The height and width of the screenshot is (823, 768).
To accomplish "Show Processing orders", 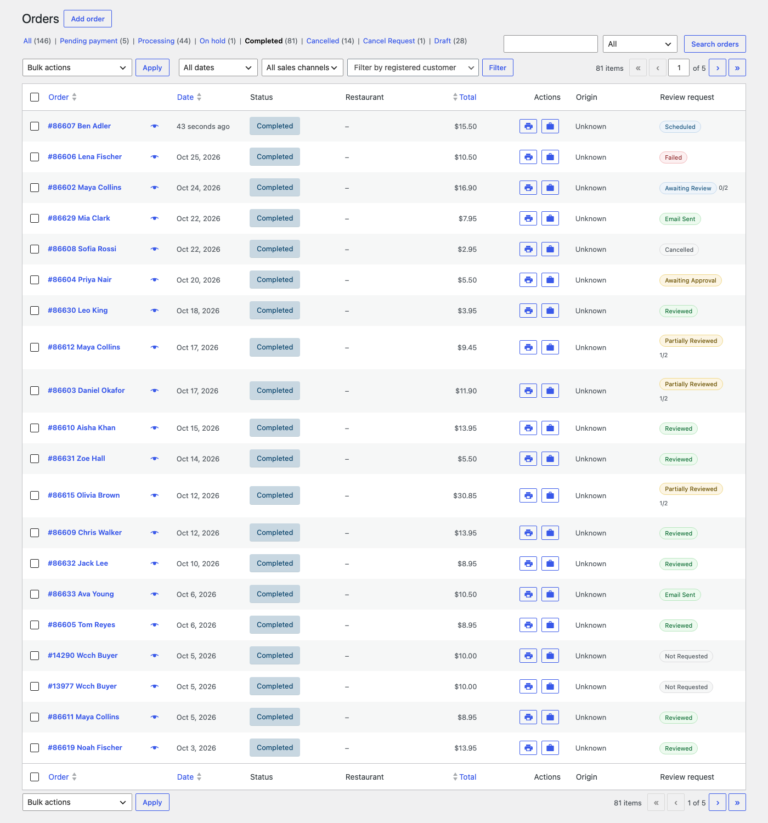I will tap(156, 41).
